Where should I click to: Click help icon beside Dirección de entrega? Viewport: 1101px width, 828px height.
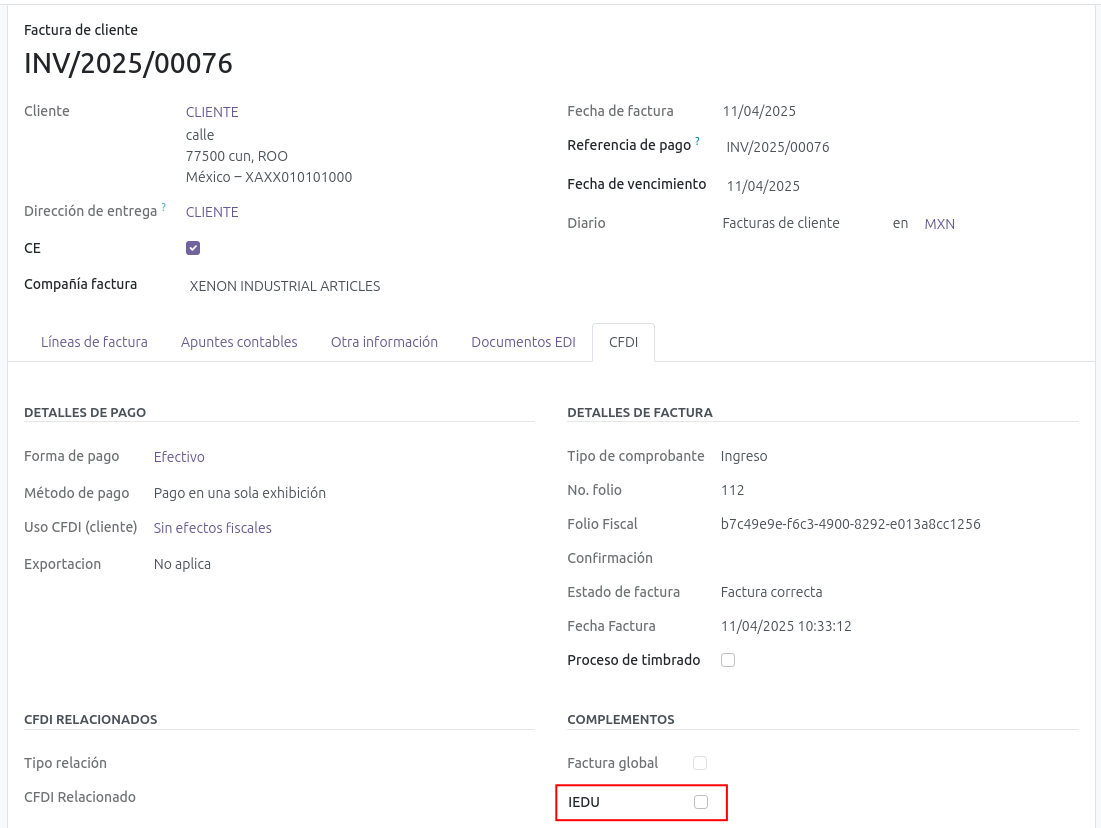(163, 208)
